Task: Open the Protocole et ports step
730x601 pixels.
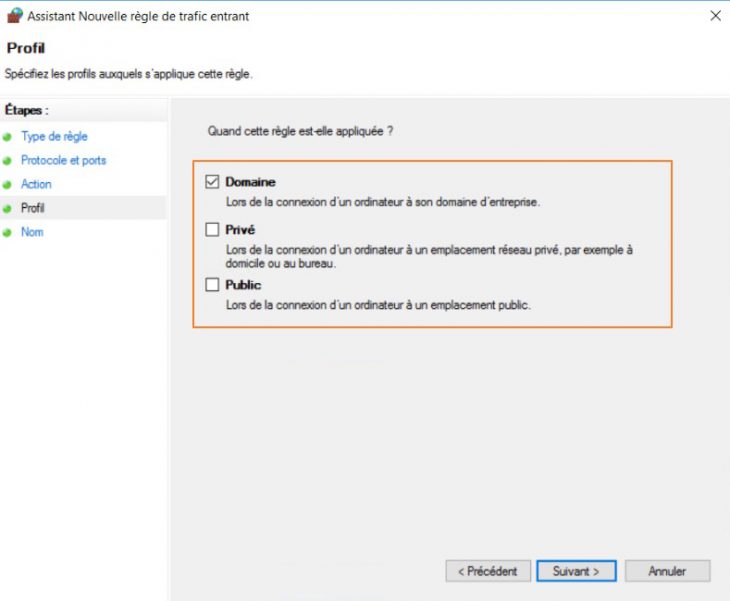Action: (x=63, y=160)
